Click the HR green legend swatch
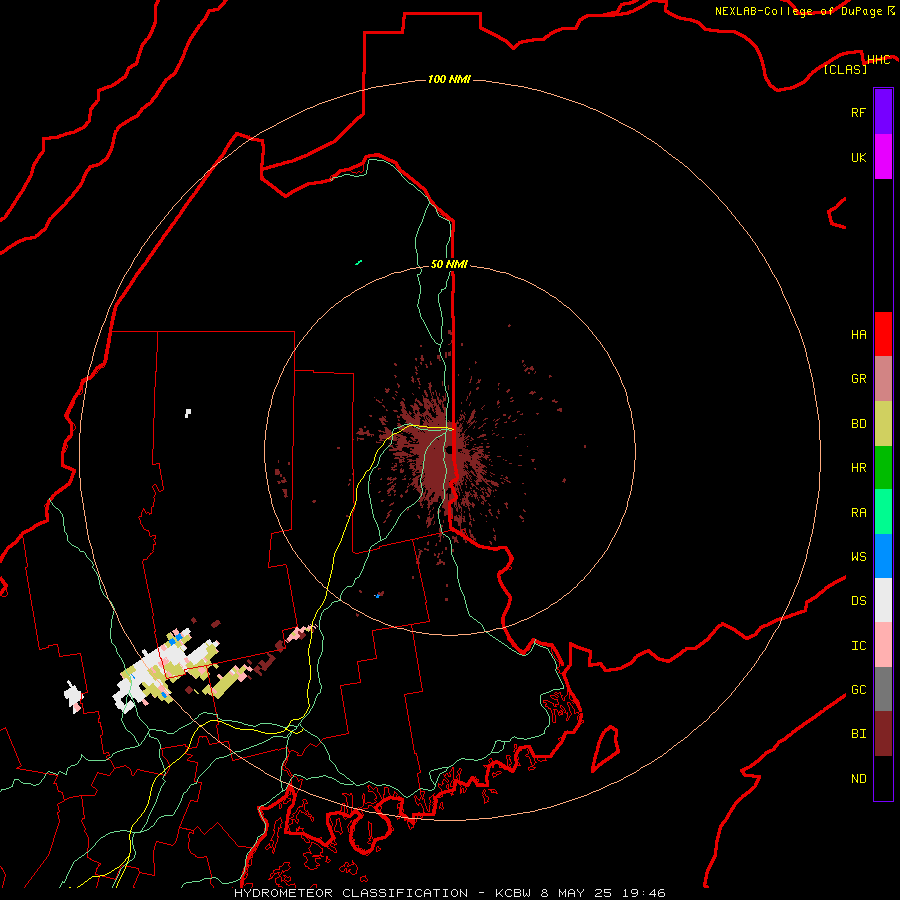Image resolution: width=900 pixels, height=900 pixels. [x=883, y=468]
